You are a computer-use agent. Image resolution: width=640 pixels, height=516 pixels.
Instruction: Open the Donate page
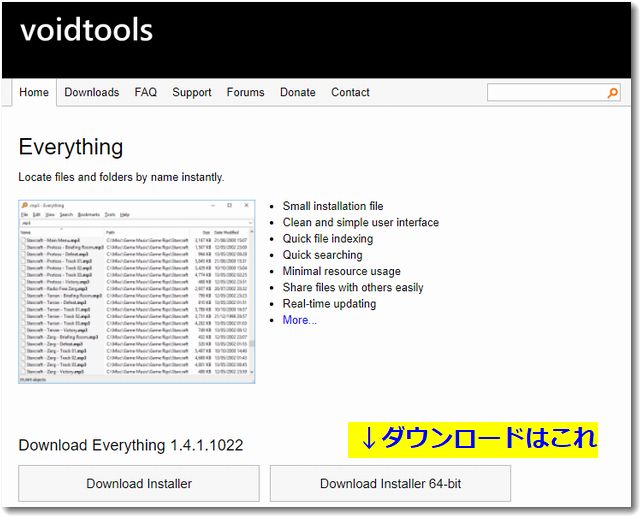(x=298, y=92)
